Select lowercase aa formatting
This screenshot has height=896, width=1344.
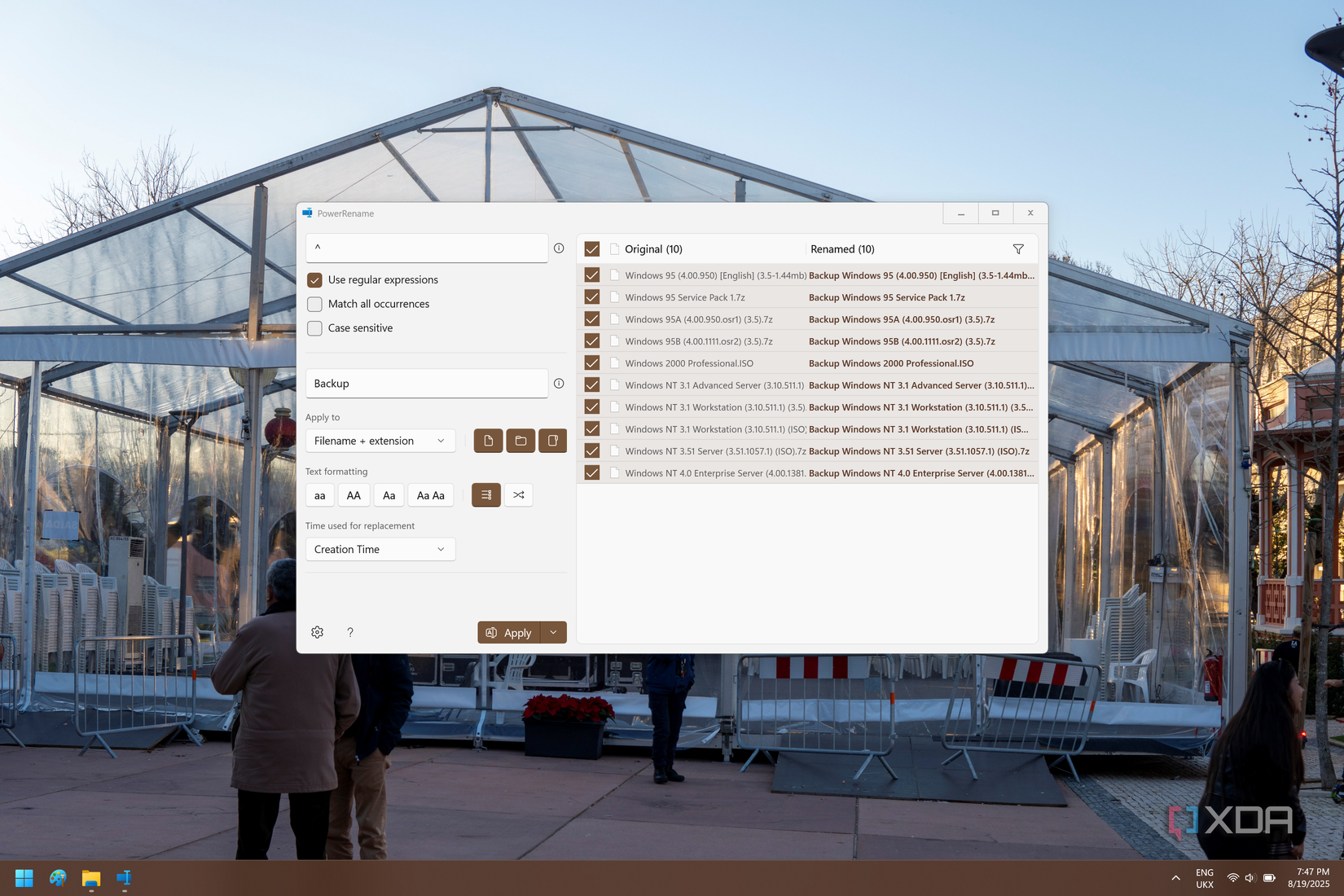[320, 495]
